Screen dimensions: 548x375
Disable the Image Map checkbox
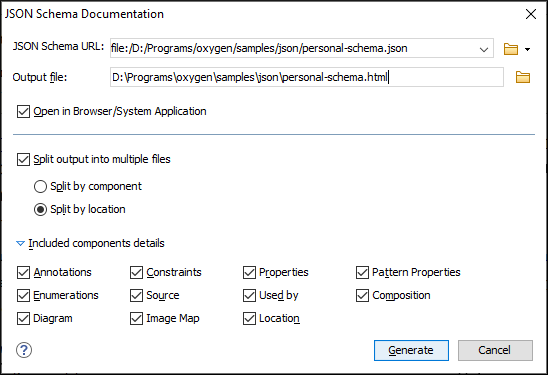(136, 318)
